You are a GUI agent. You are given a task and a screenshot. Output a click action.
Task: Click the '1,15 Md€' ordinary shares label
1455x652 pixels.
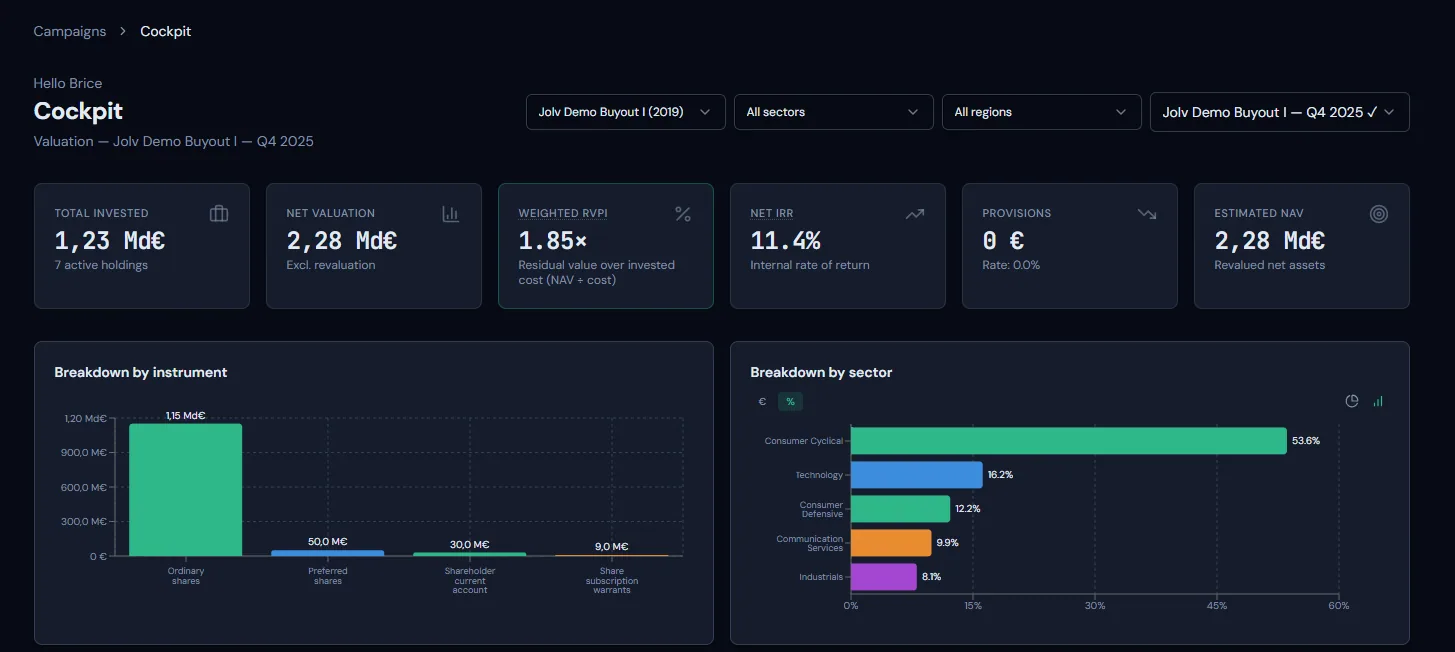pos(185,416)
